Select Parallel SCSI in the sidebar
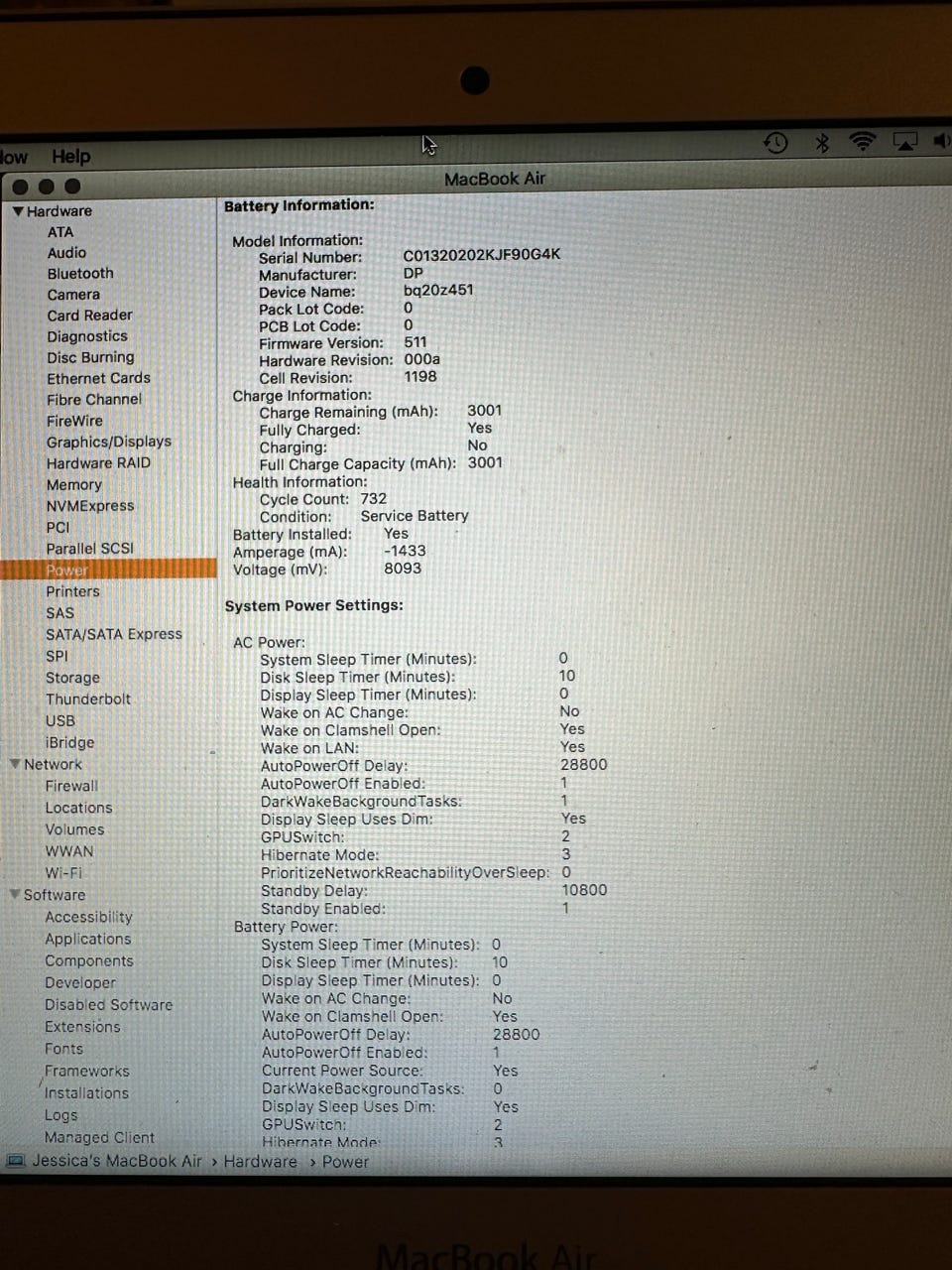Viewport: 952px width, 1270px height. pyautogui.click(x=89, y=549)
